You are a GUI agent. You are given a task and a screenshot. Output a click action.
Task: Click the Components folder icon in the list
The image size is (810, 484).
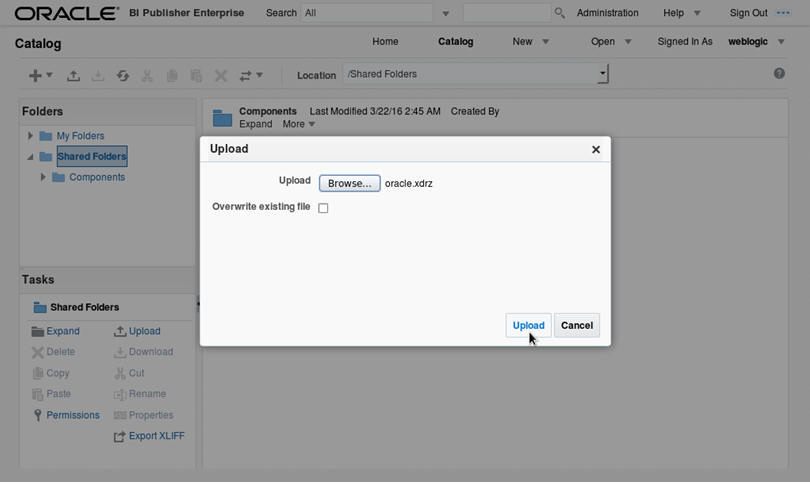tap(222, 118)
